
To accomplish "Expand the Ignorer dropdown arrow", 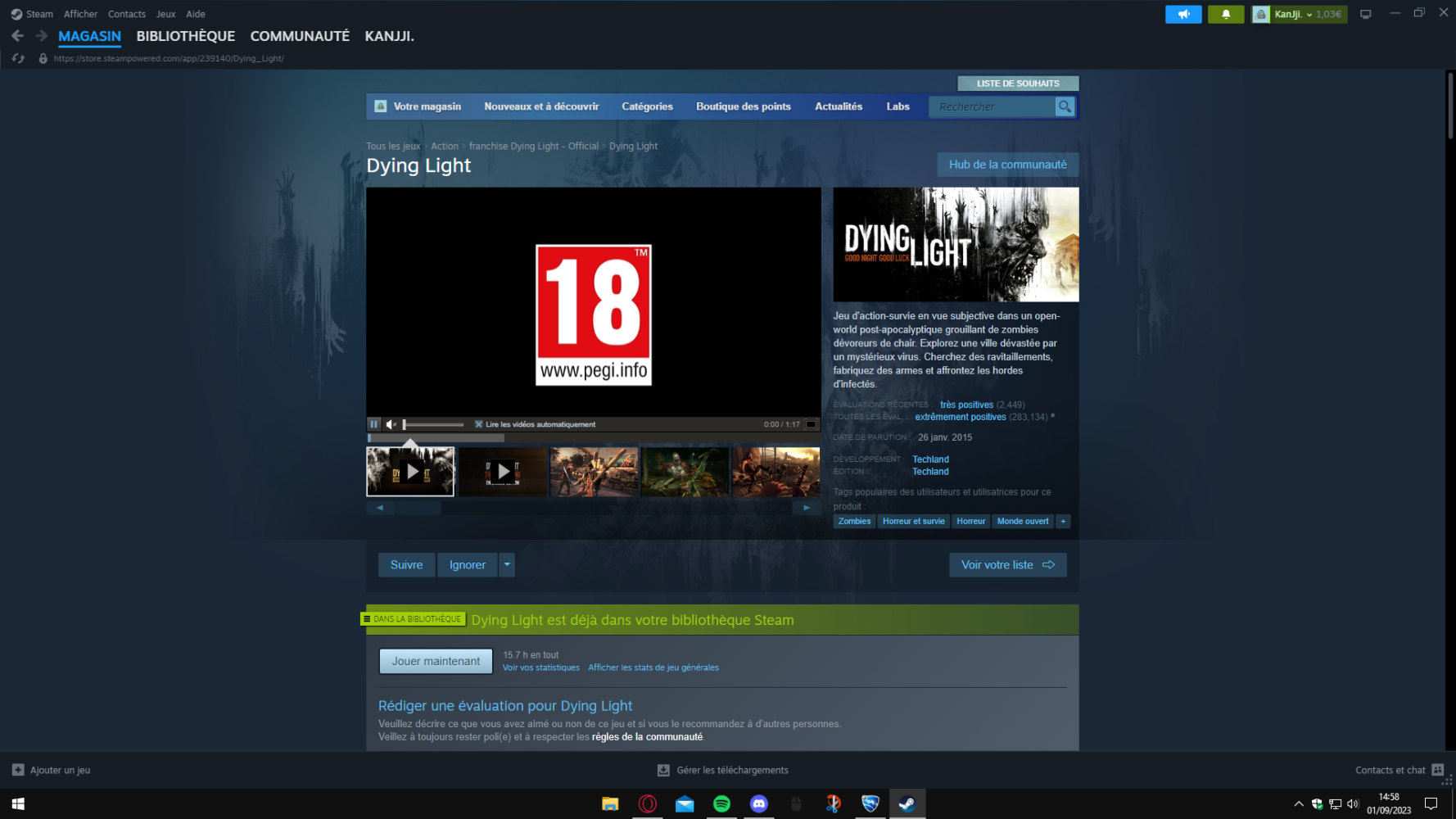I will click(507, 565).
